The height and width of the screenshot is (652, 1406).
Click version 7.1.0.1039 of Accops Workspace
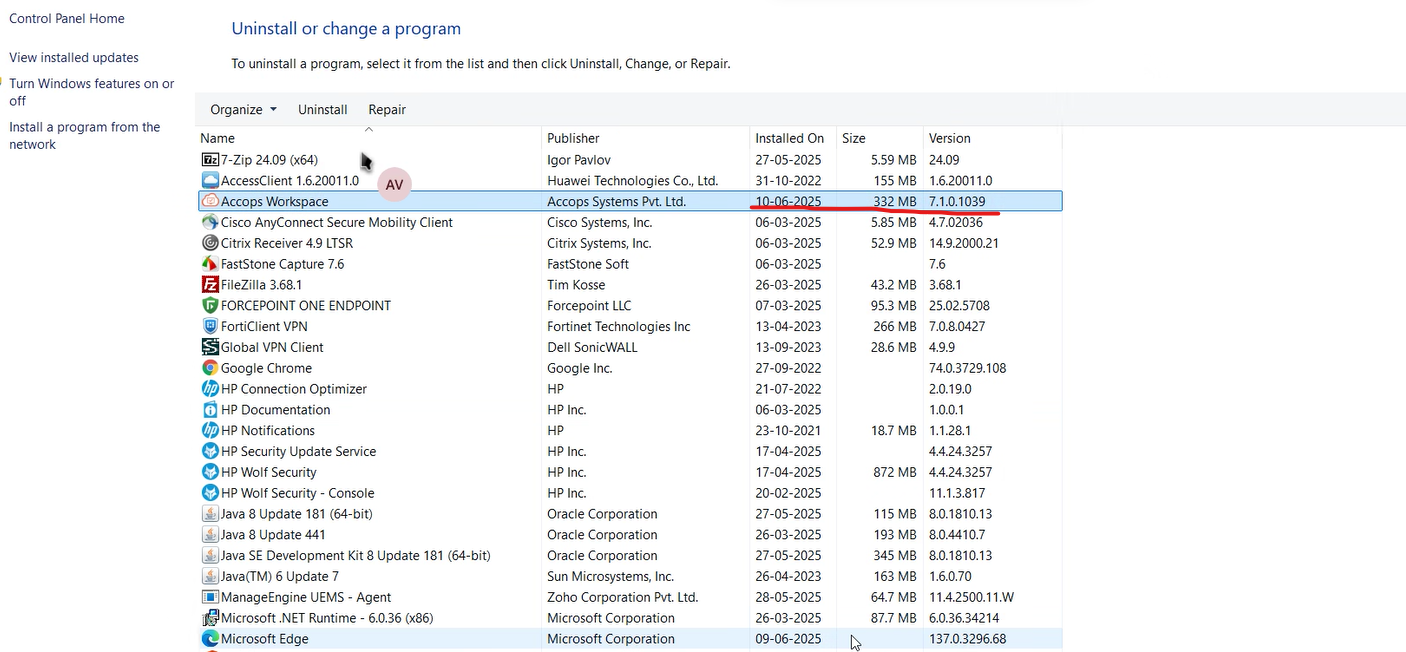957,202
